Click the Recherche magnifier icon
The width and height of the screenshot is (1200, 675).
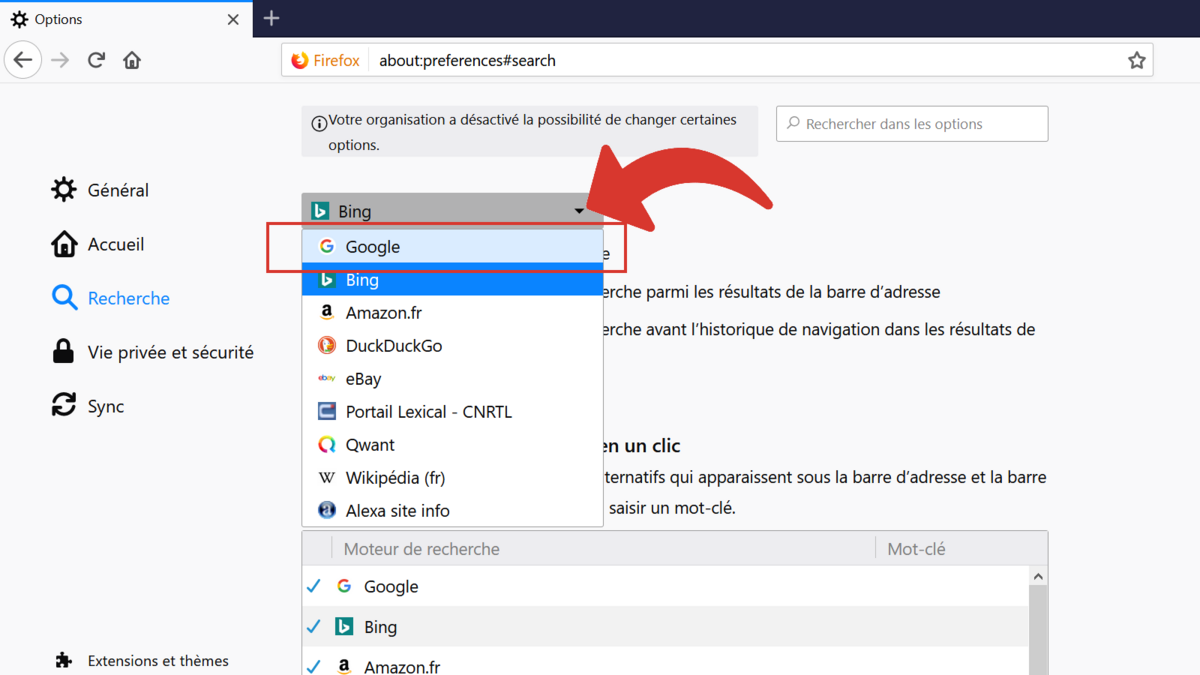(63, 297)
